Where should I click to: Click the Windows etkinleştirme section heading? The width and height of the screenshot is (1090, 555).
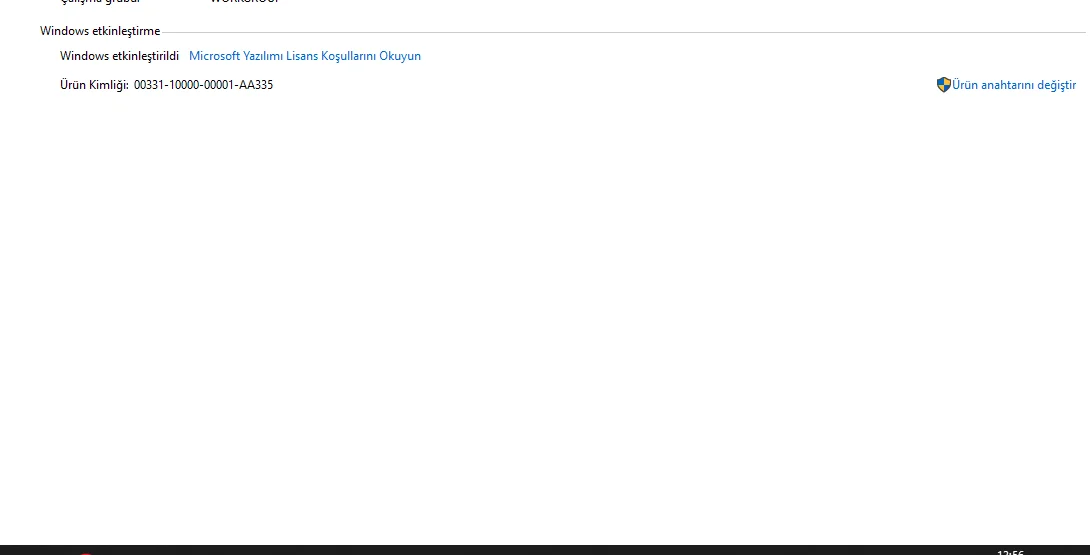tap(100, 31)
